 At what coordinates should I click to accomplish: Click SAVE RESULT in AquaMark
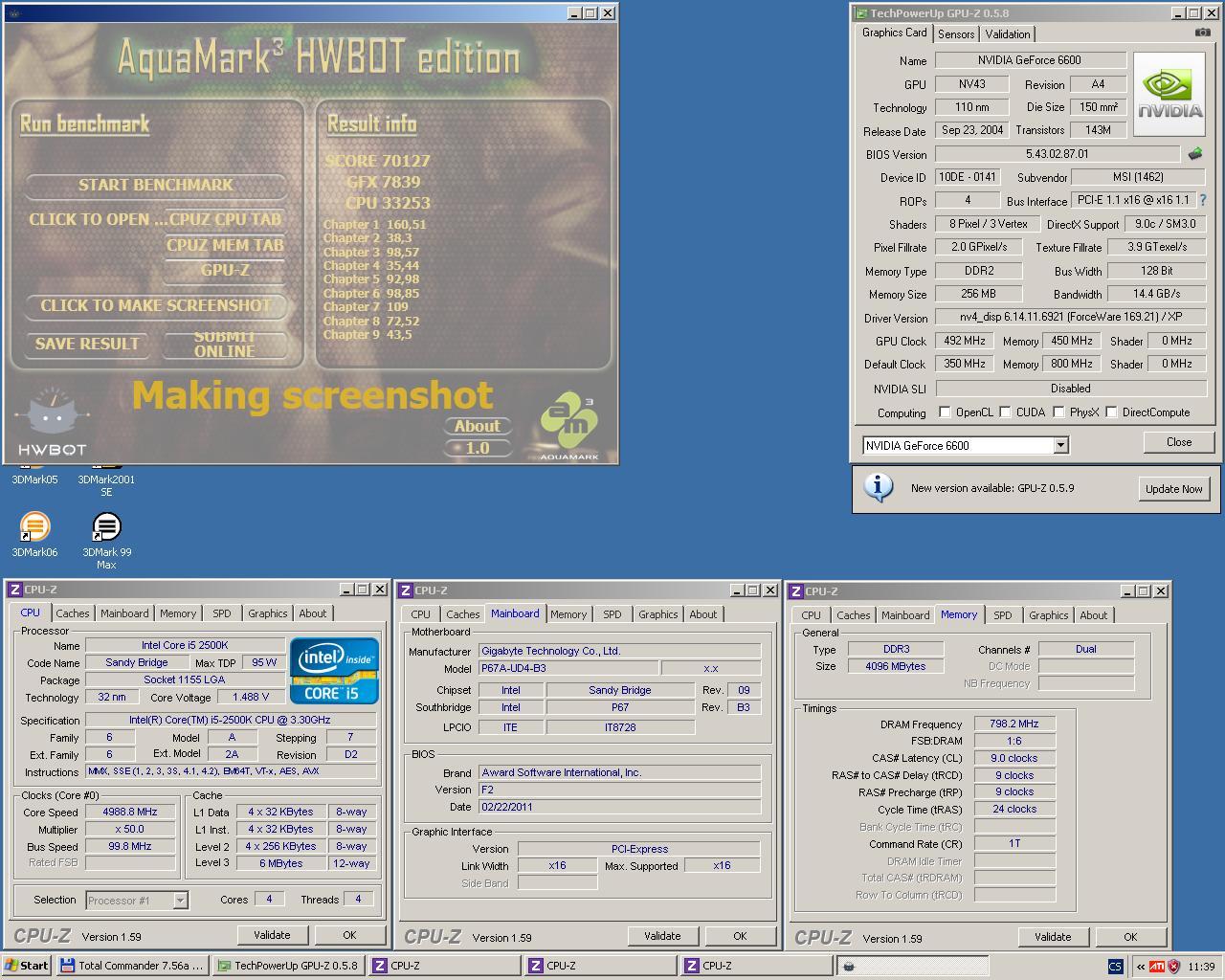click(87, 344)
